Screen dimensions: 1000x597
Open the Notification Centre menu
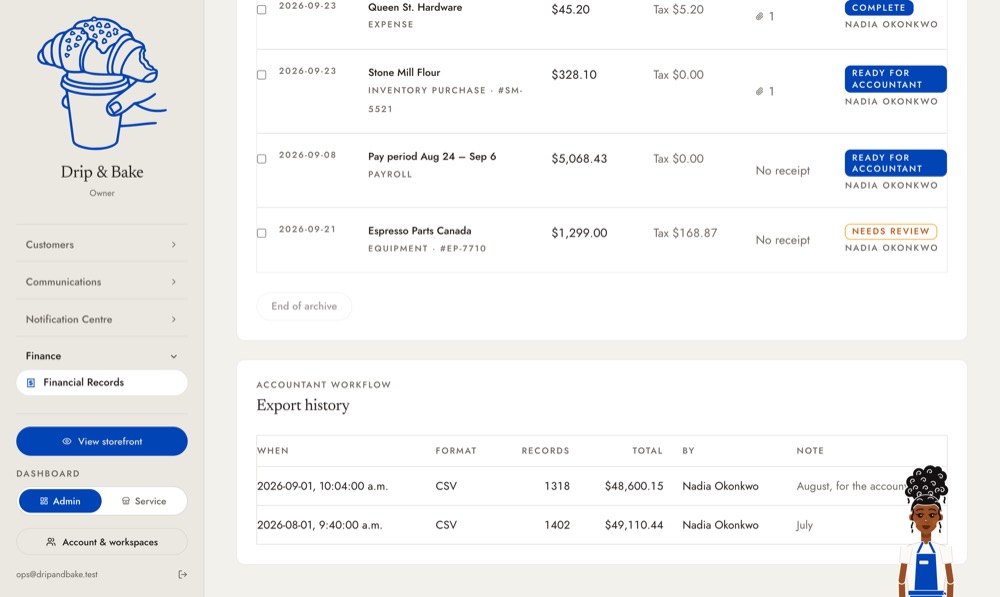click(102, 320)
